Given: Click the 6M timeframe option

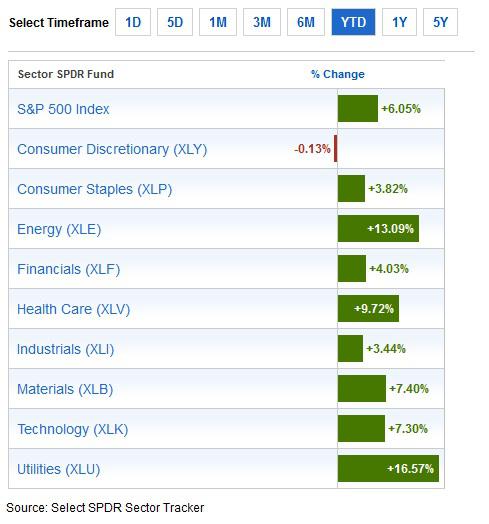Looking at the screenshot, I should (x=306, y=22).
